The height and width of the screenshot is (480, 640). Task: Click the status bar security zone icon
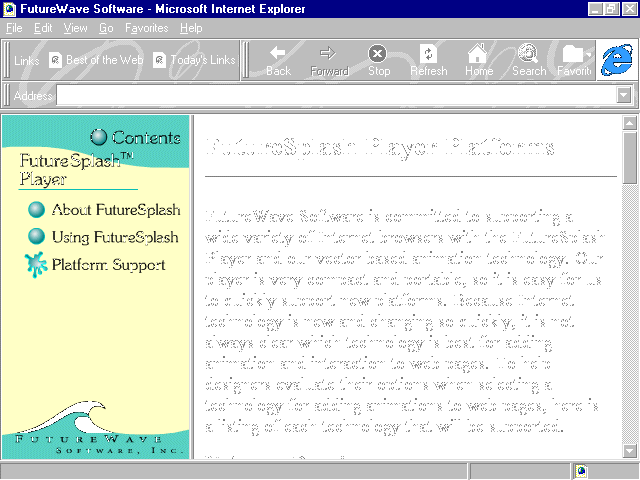[x=581, y=471]
